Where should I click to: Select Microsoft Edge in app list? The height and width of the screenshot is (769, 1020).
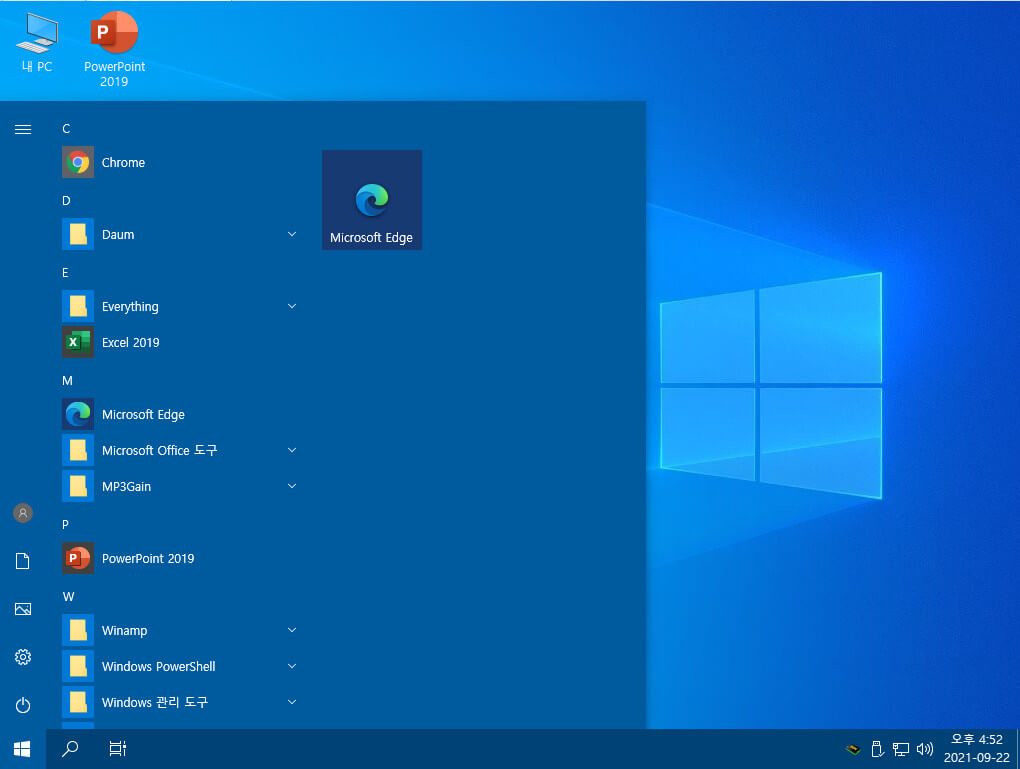(x=179, y=414)
